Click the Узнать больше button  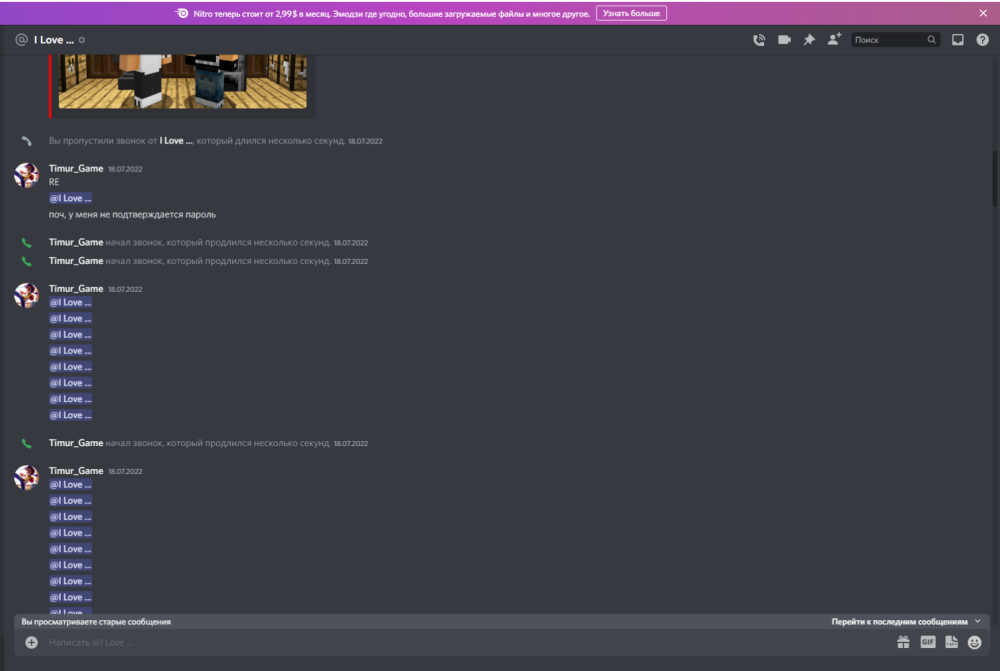click(x=631, y=13)
